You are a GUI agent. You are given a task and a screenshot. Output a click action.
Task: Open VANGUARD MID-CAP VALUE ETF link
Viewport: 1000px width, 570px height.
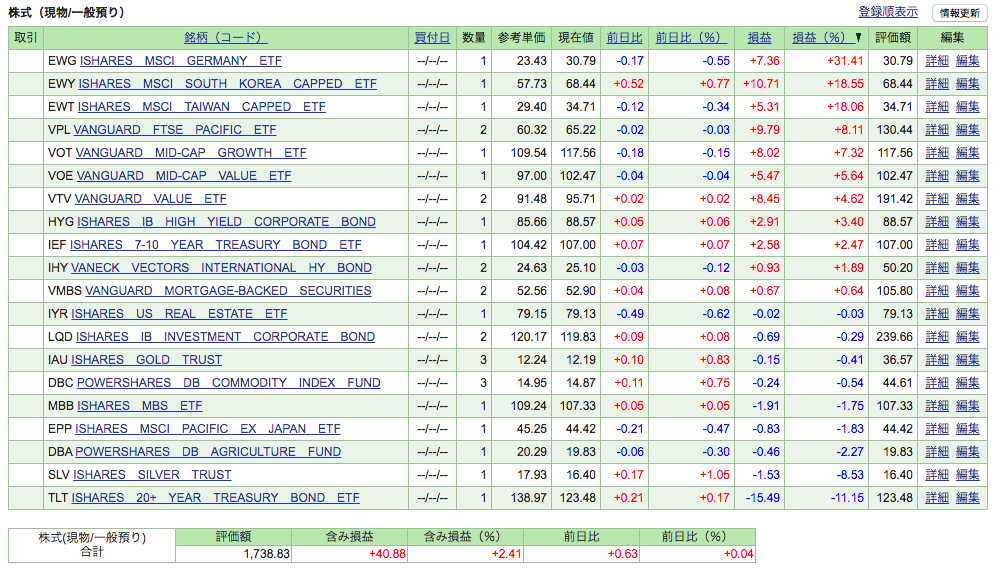click(x=184, y=175)
